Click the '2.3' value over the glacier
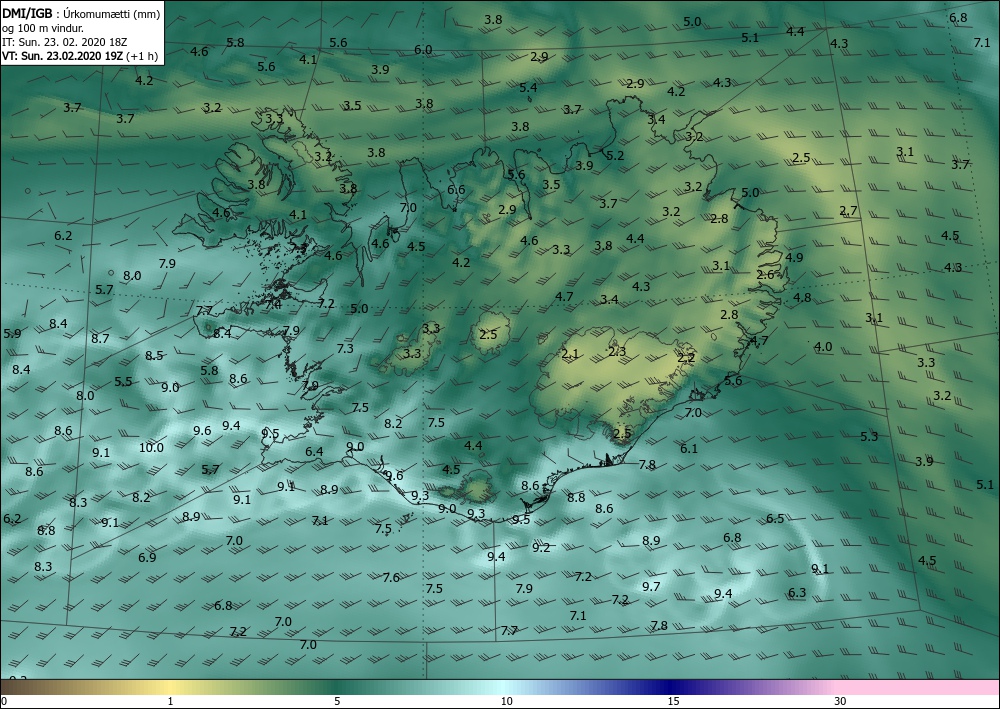 [x=617, y=351]
